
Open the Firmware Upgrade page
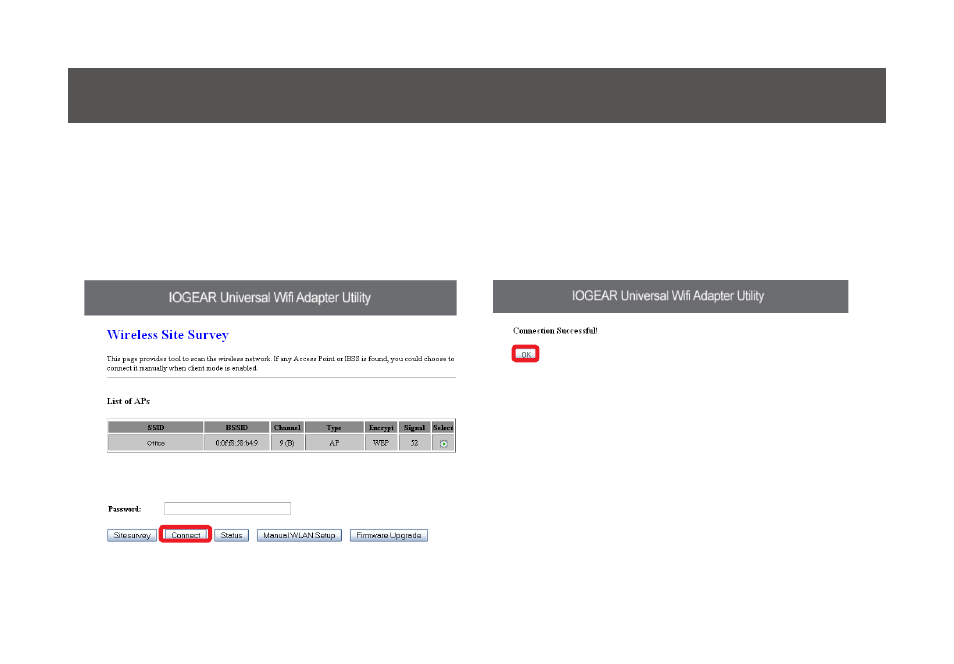pyautogui.click(x=389, y=536)
